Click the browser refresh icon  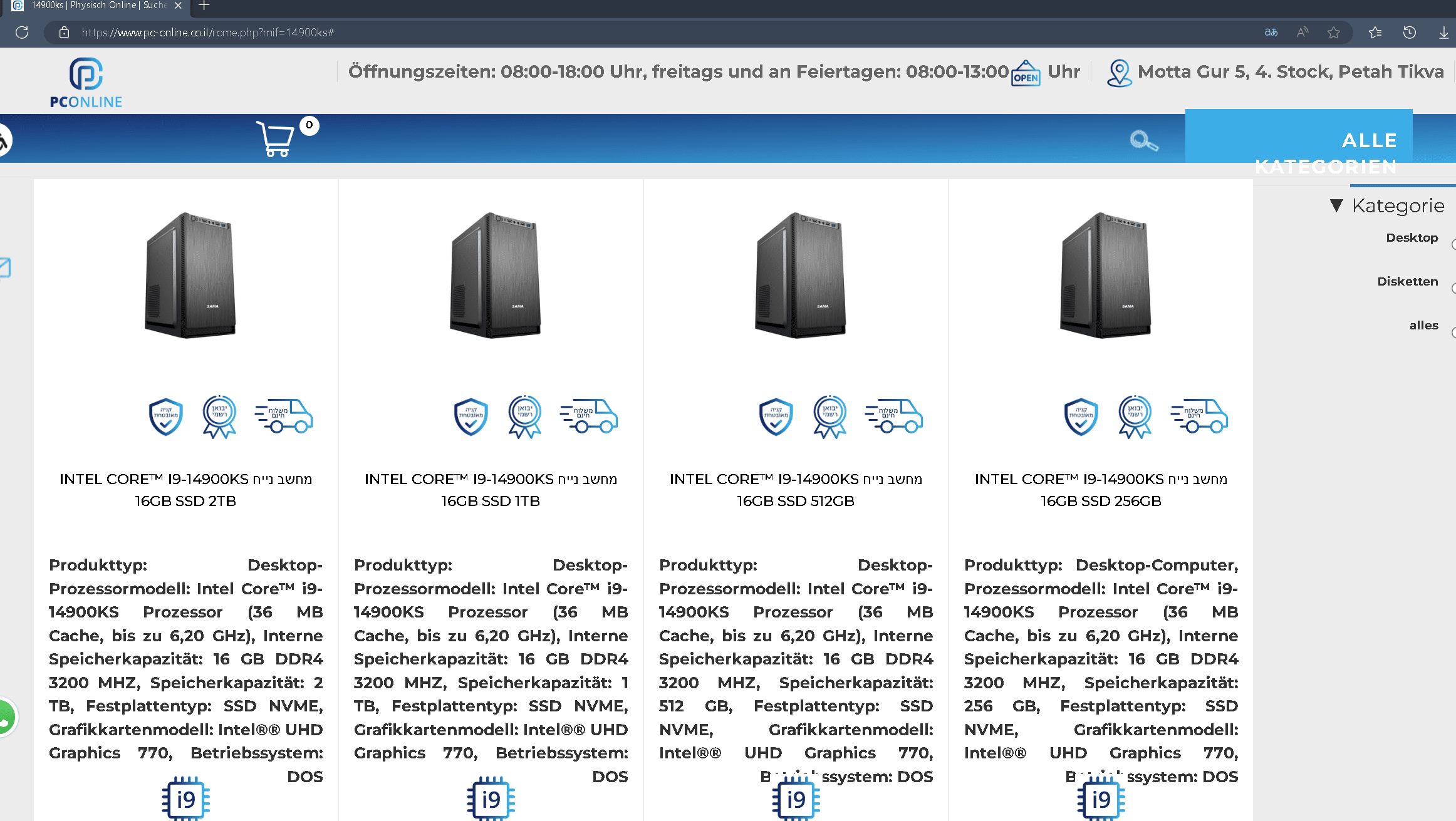(22, 33)
